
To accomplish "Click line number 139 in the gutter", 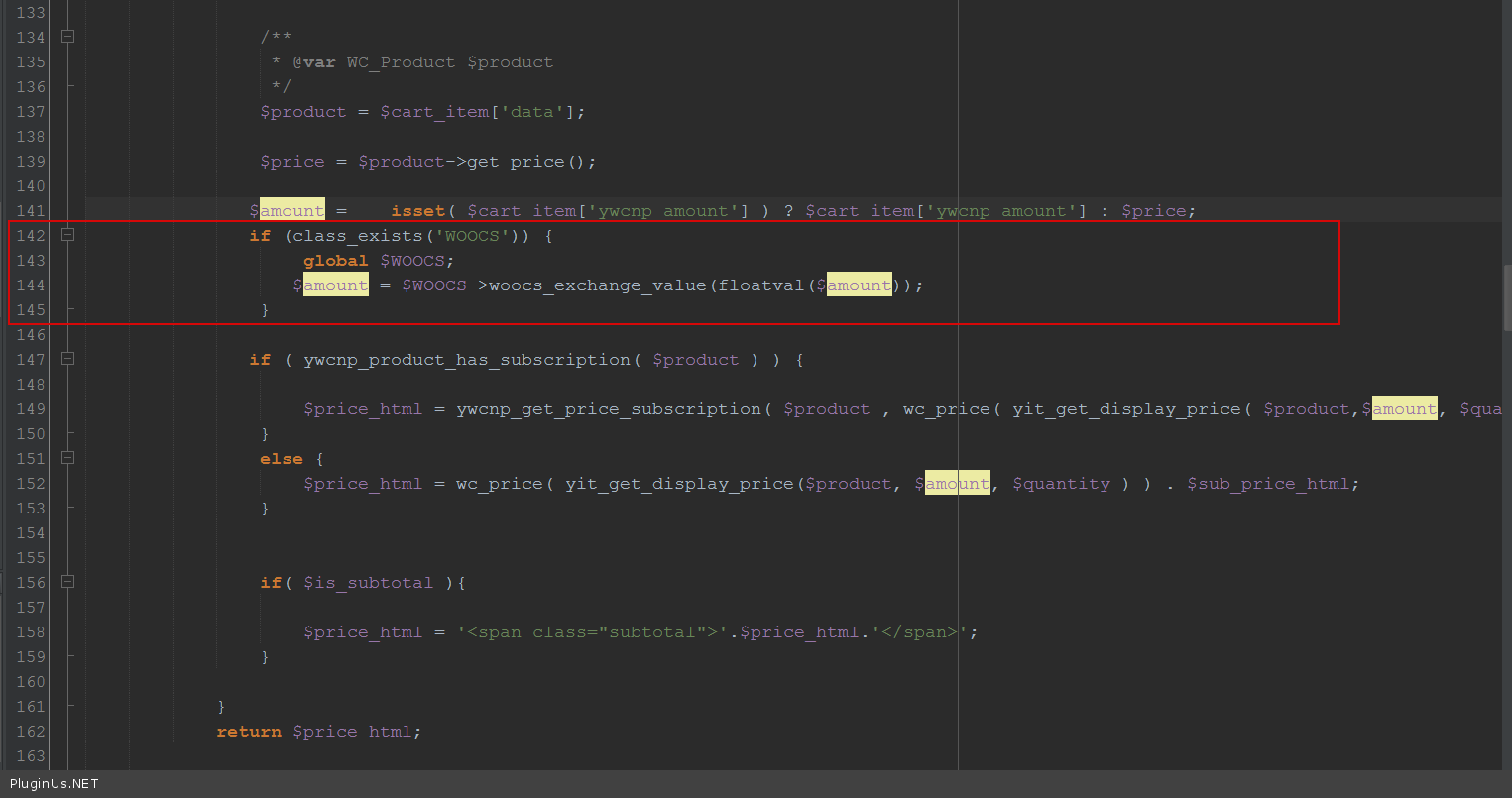I will [x=31, y=162].
